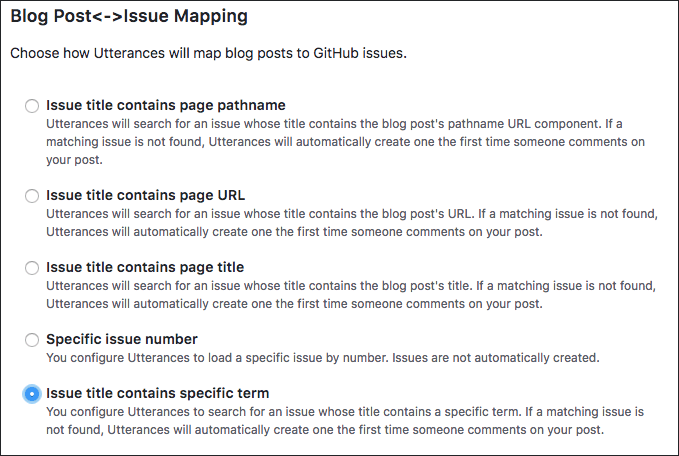Click the description mentioning the blog post's title
Viewport: 679px width, 456px height.
[x=351, y=294]
